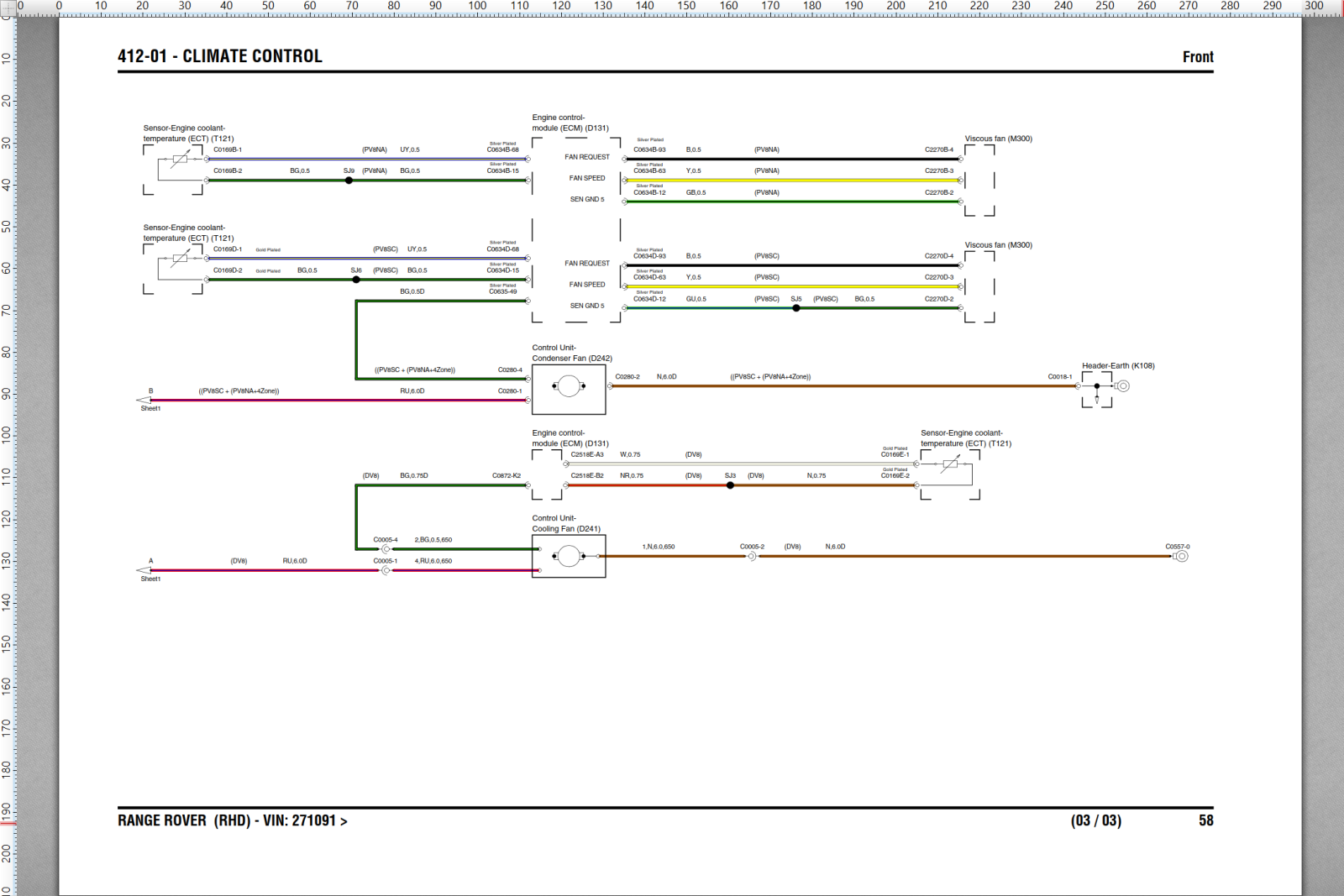Click wire label GB,0.5

696,192
